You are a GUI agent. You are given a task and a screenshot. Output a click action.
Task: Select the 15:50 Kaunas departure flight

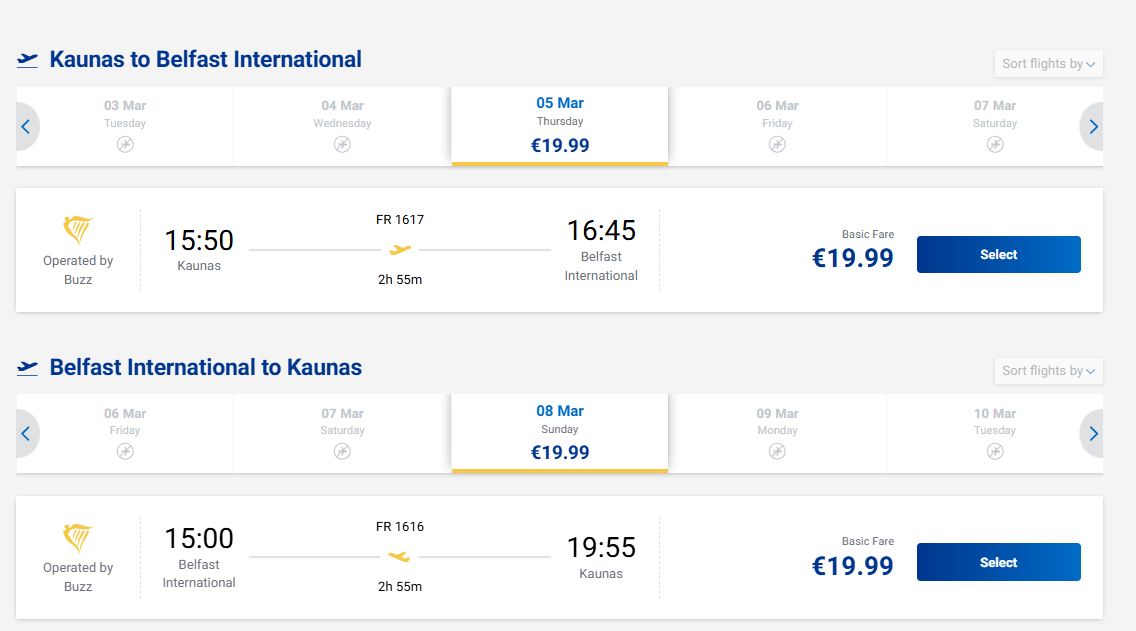click(998, 255)
